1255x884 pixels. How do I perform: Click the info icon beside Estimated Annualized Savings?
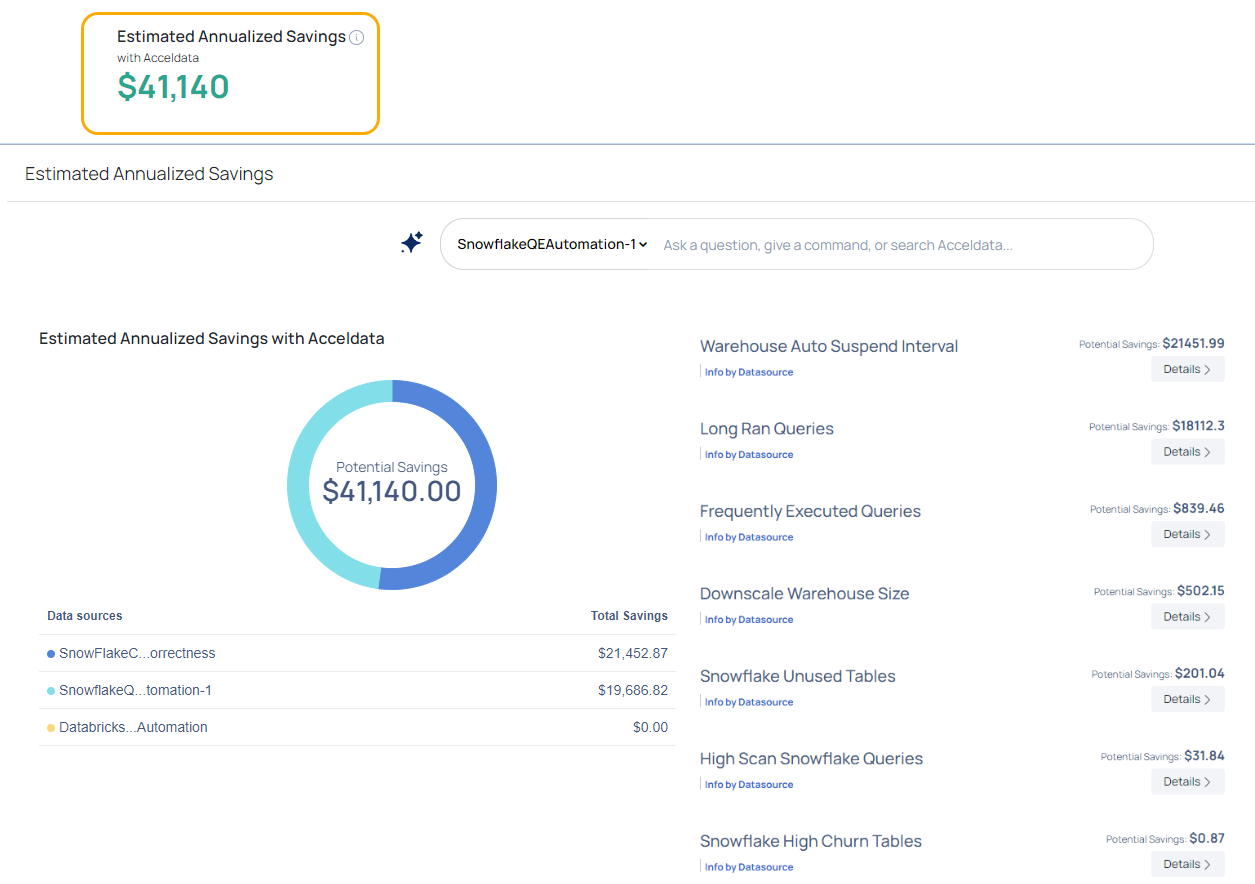[357, 38]
